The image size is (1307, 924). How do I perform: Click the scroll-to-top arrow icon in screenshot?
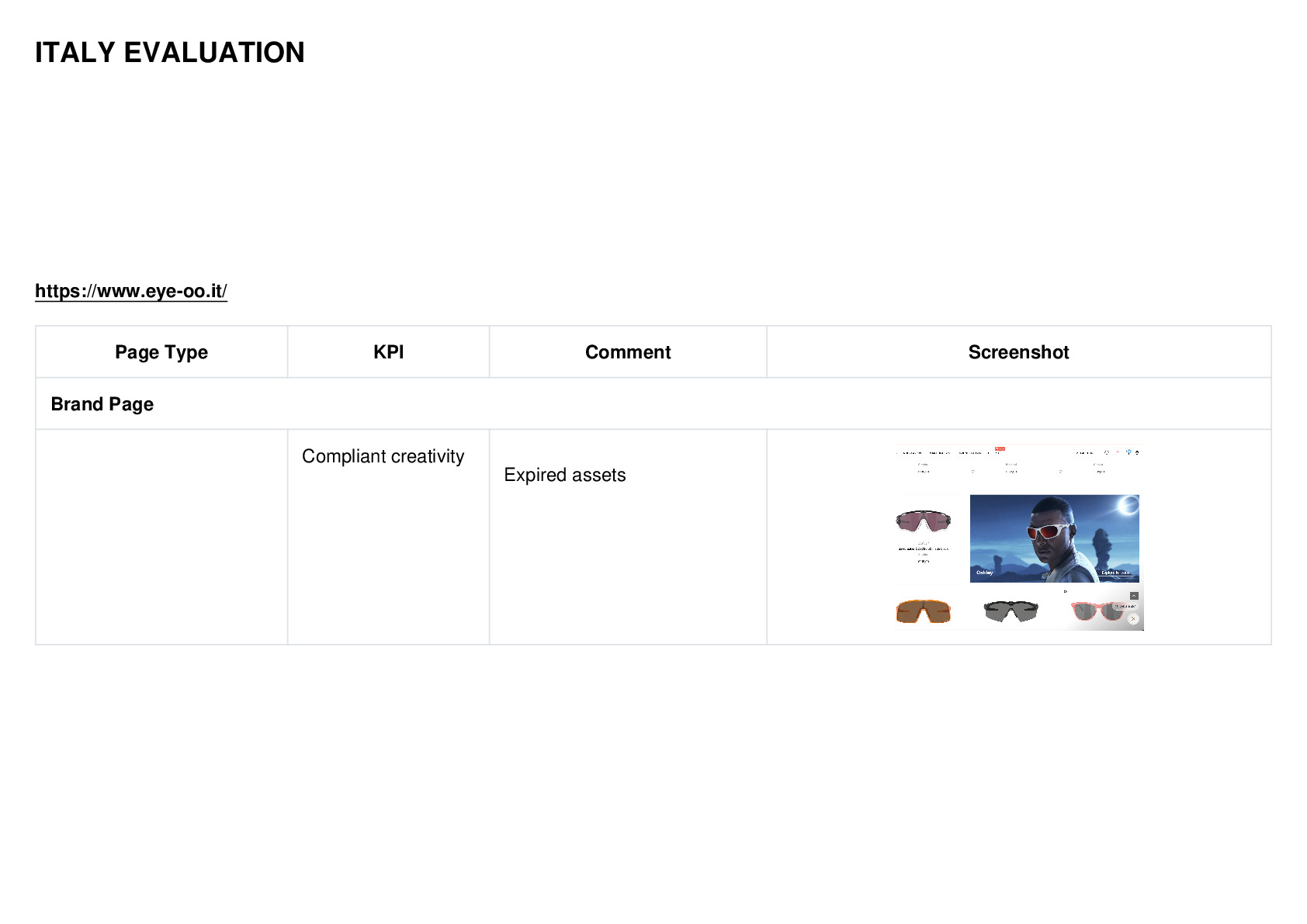point(1134,596)
